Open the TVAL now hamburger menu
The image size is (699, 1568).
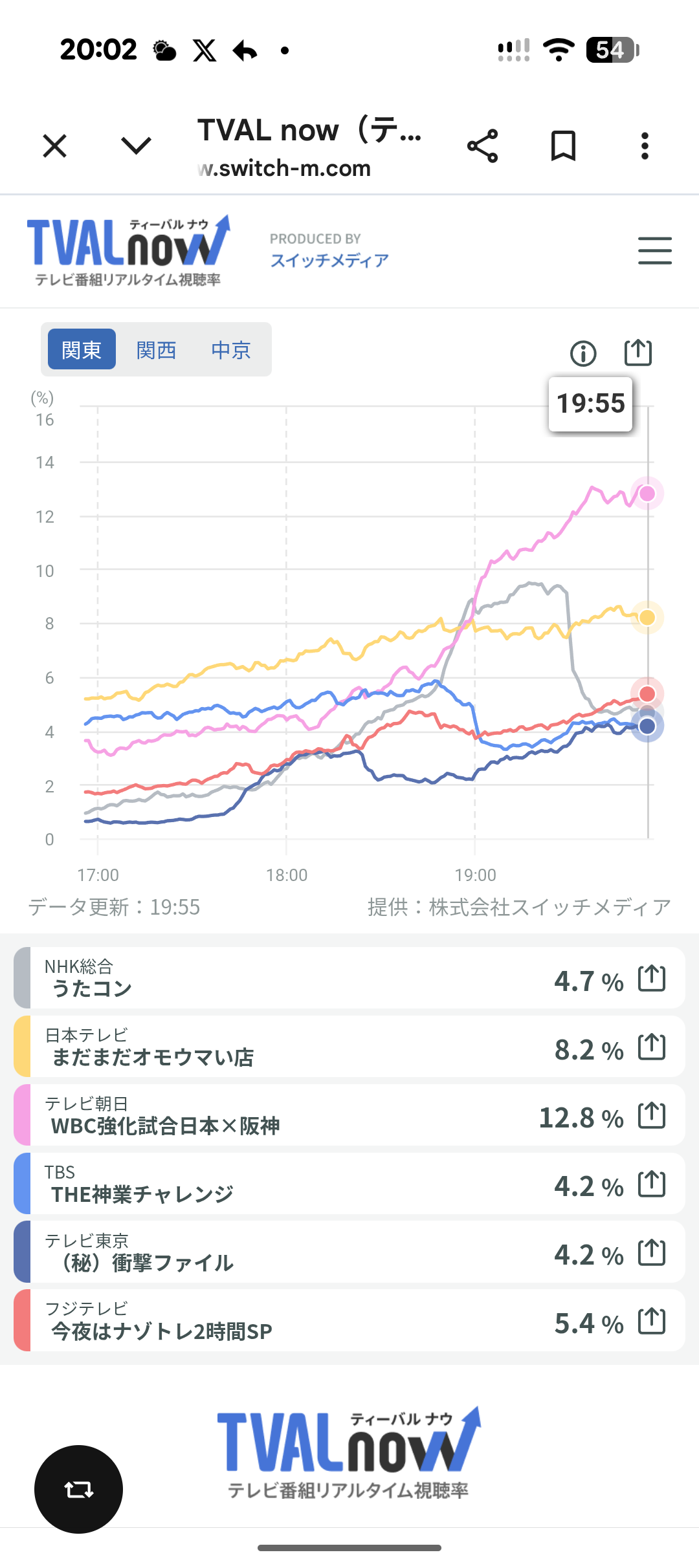[654, 251]
